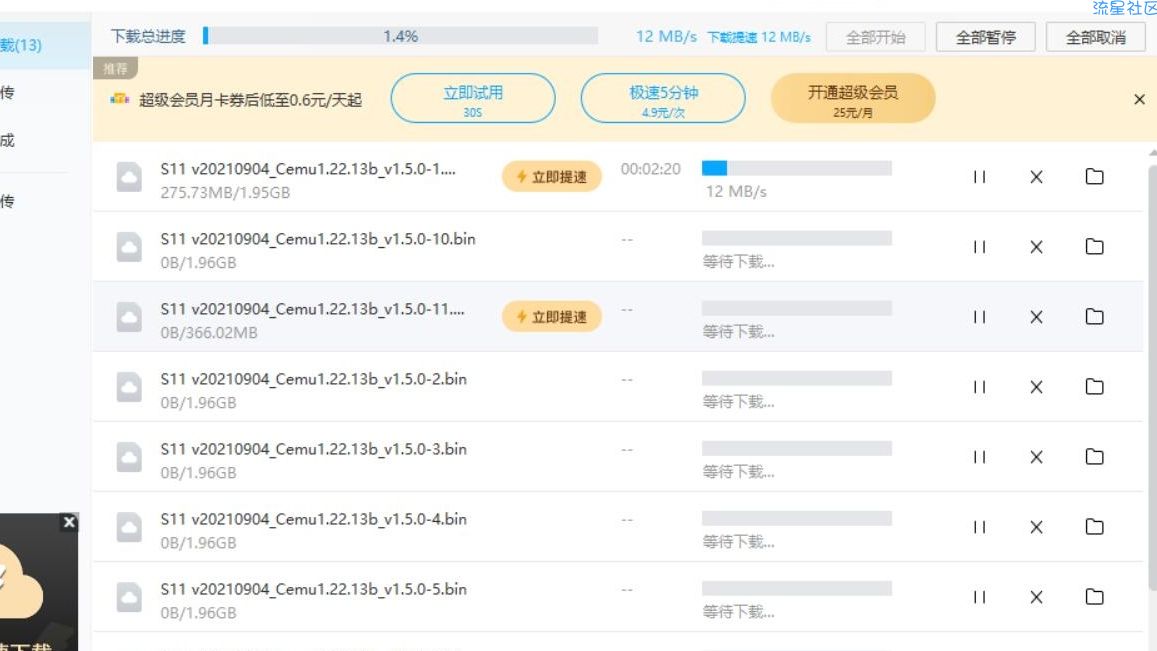Pause the Cemu1.22.13b_v1.5.0-4.bin download

(x=979, y=527)
